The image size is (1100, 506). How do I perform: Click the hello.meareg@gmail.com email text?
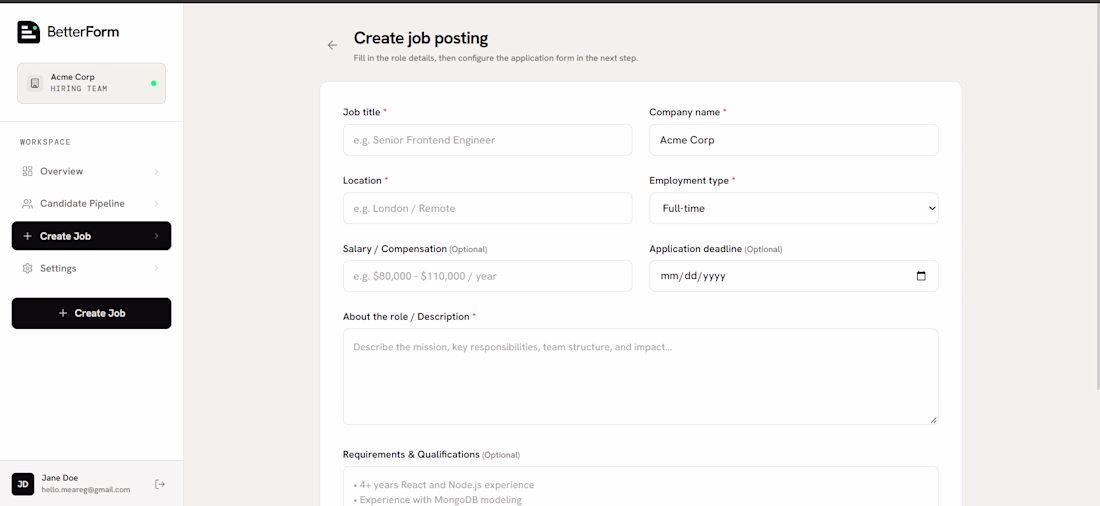[86, 490]
